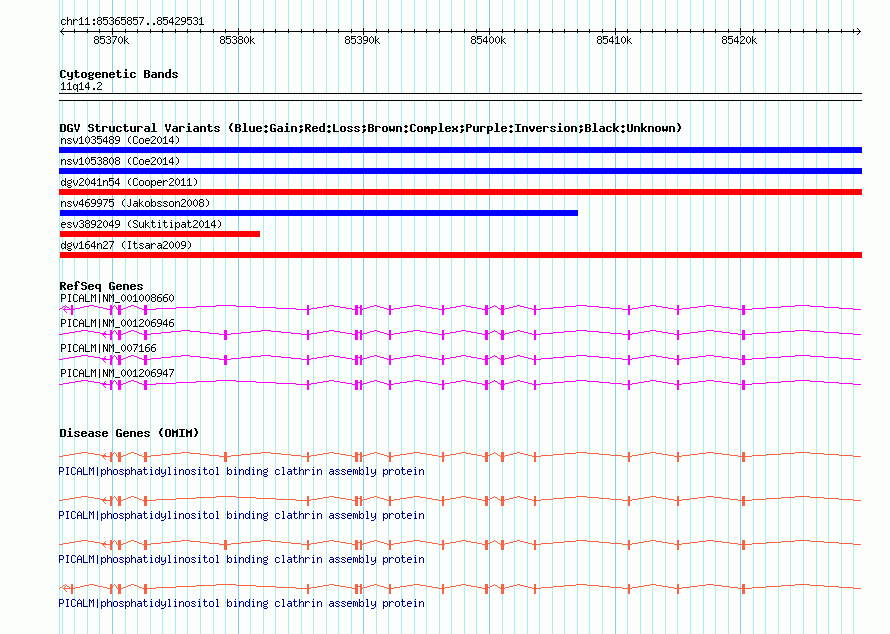Click the Disease Genes (OMIM) track title
890x634 pixels.
click(129, 433)
